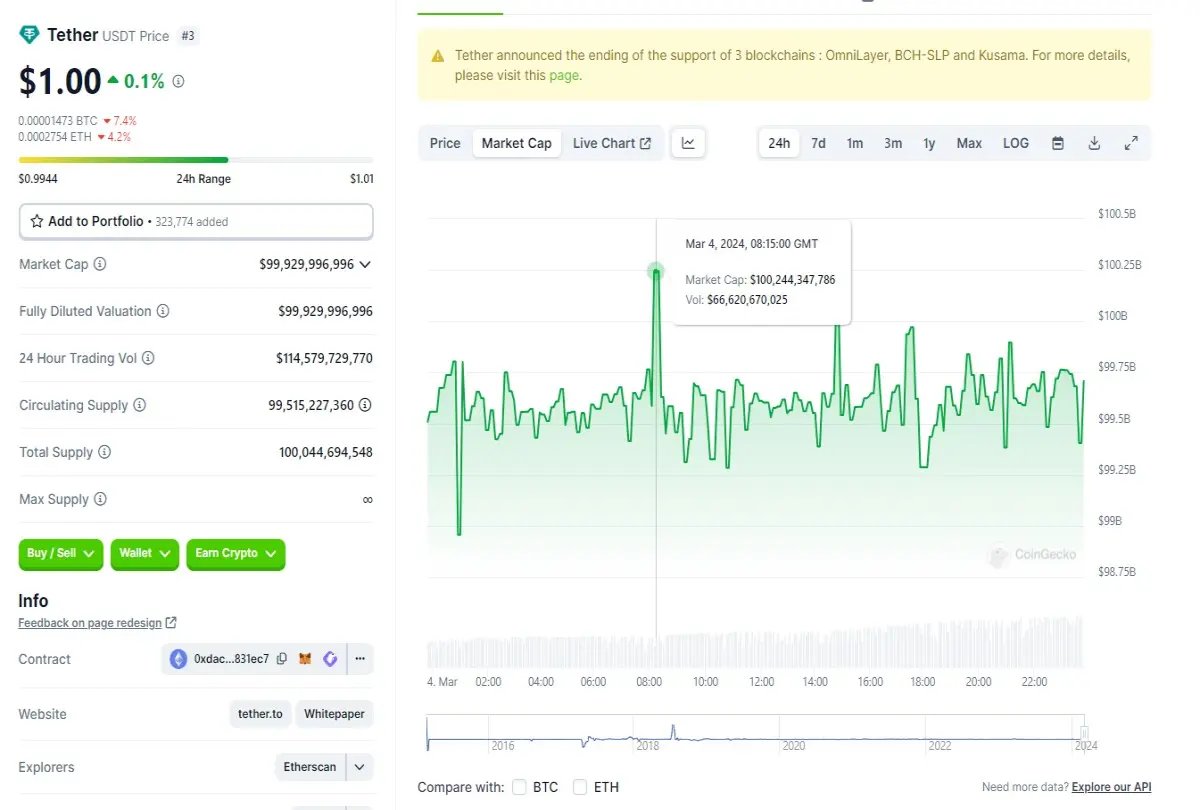Show Total Supply info tooltip
The image size is (1200, 810).
point(104,452)
